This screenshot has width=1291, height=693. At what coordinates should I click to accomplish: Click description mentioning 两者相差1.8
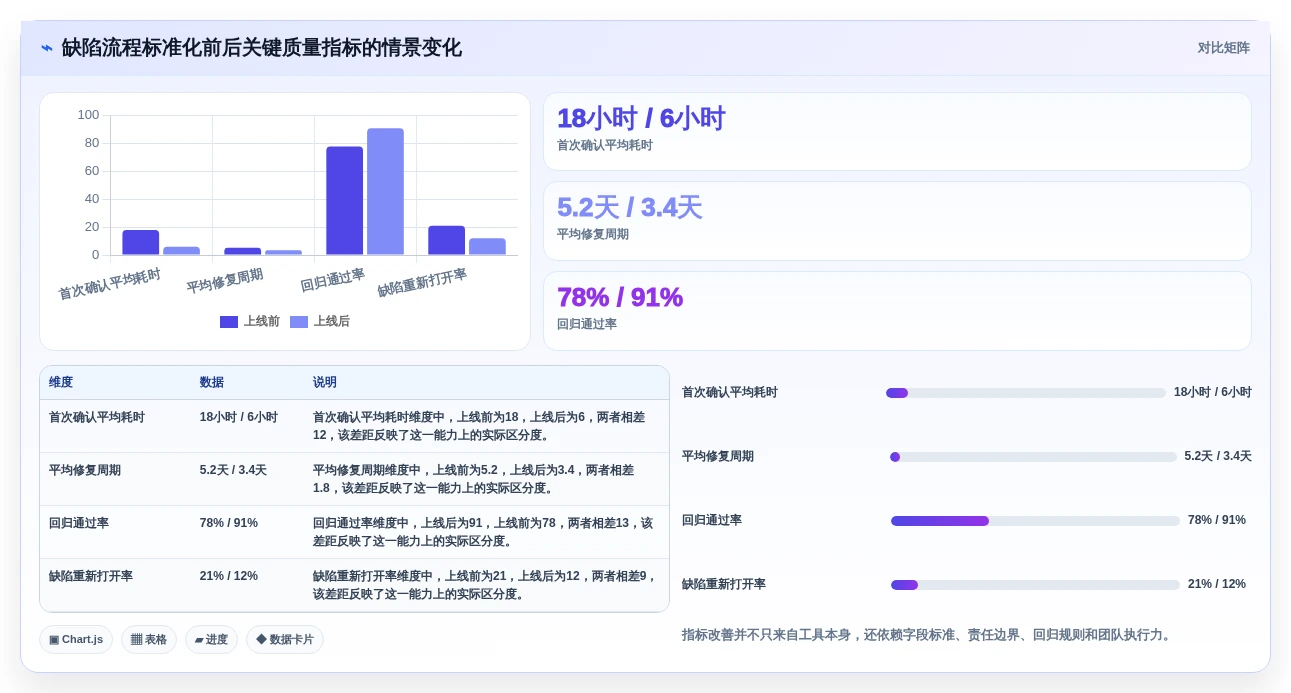tap(475, 480)
